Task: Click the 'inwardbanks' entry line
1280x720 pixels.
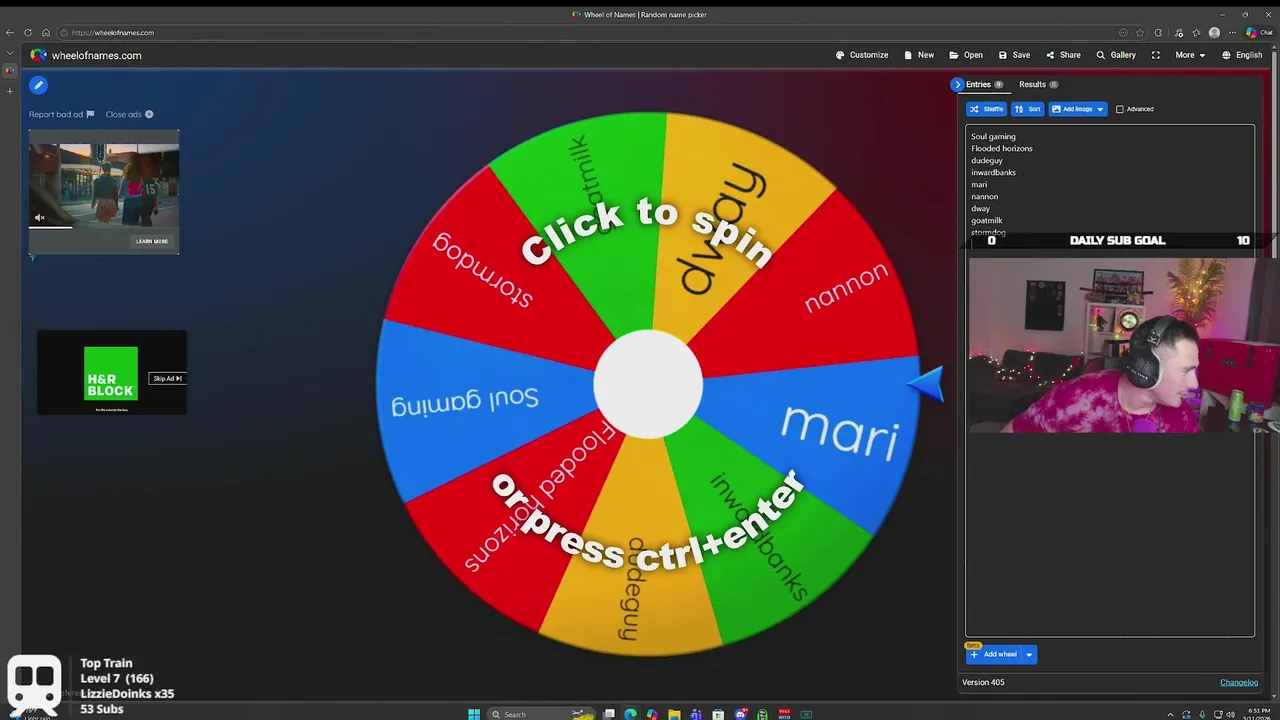Action: [993, 172]
